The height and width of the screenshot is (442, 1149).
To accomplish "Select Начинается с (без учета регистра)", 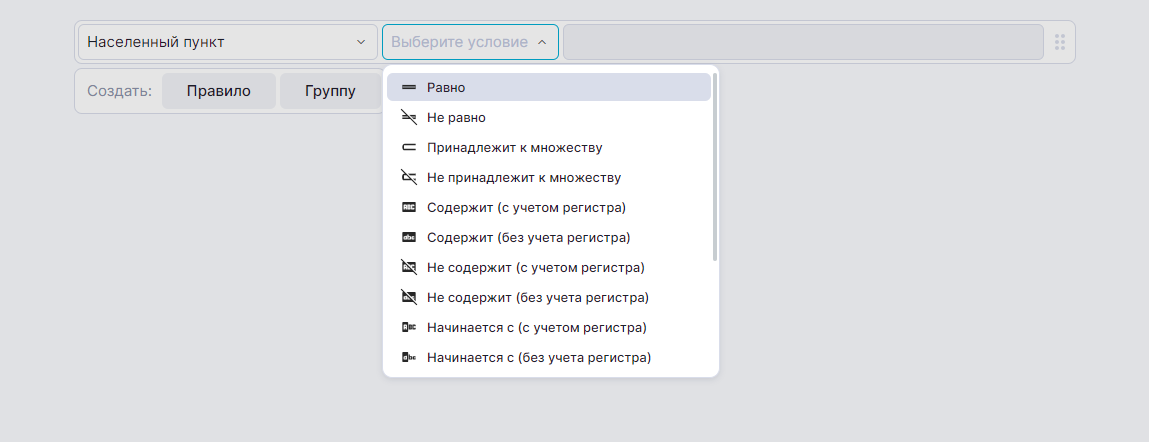I will click(x=538, y=358).
